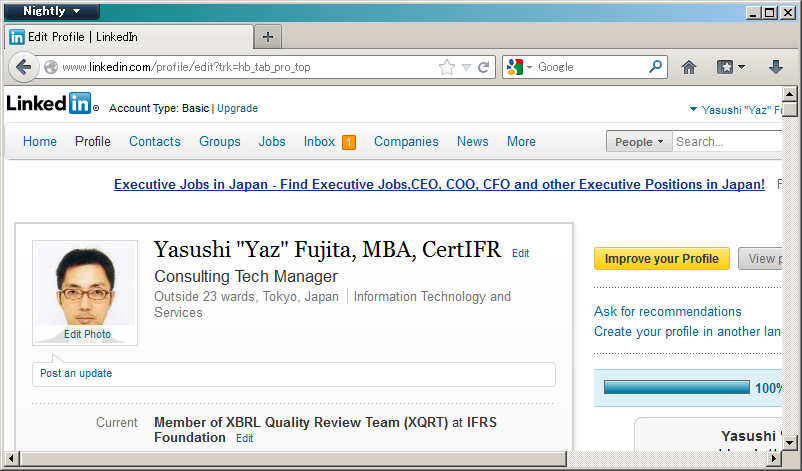The width and height of the screenshot is (802, 471).
Task: Maximize the browser window
Action: [x=770, y=12]
